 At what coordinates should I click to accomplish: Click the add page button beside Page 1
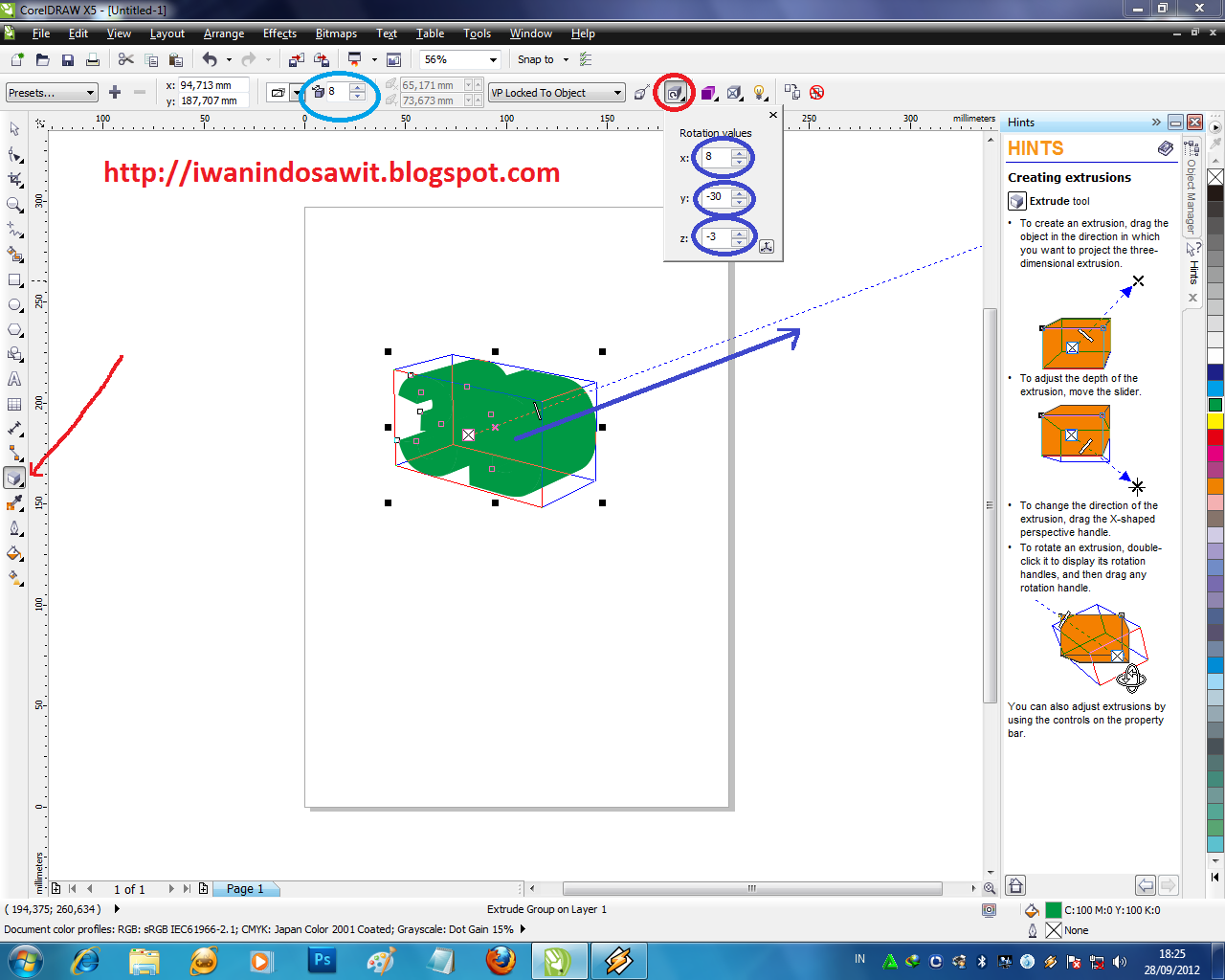coord(204,889)
